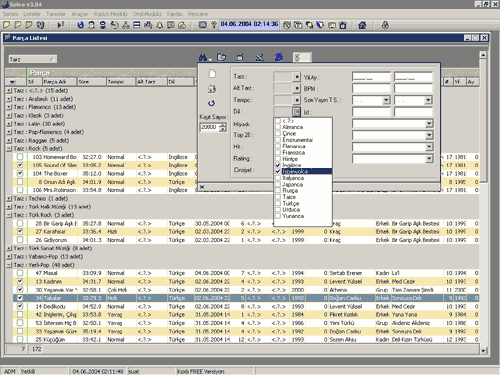Expand the Tarz : Latin group

(x=9, y=124)
